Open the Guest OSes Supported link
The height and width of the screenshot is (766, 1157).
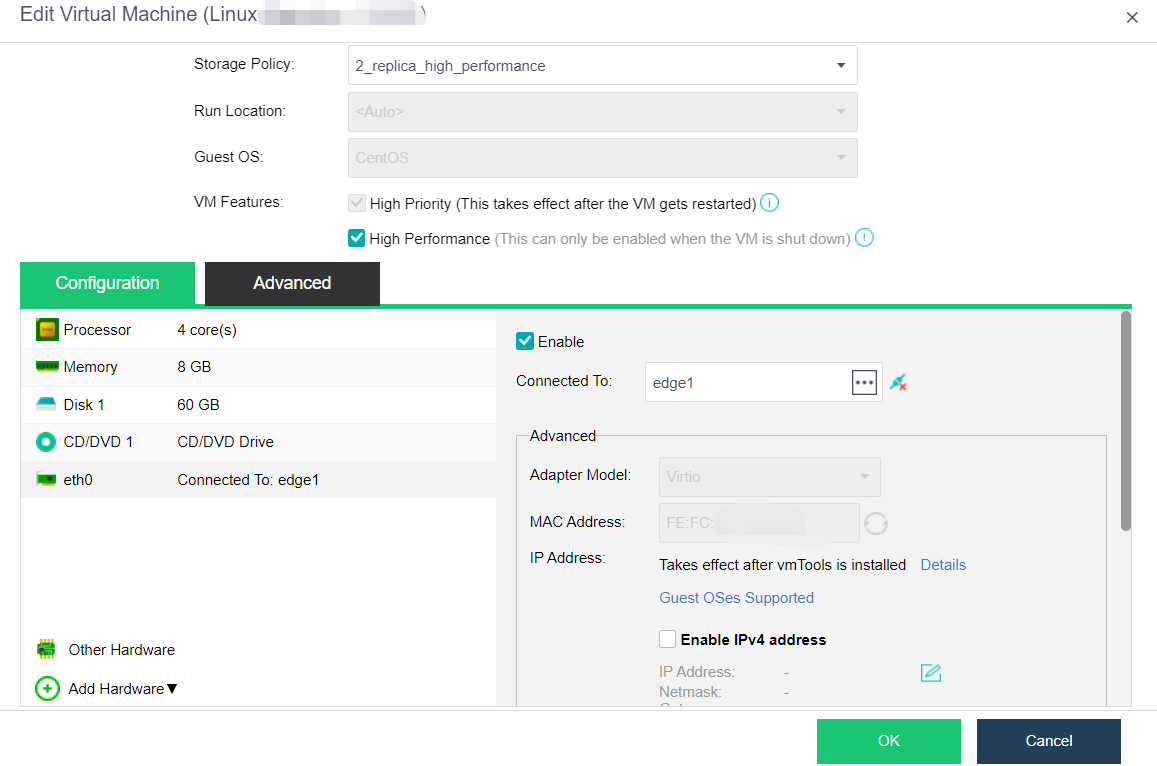[x=736, y=598]
